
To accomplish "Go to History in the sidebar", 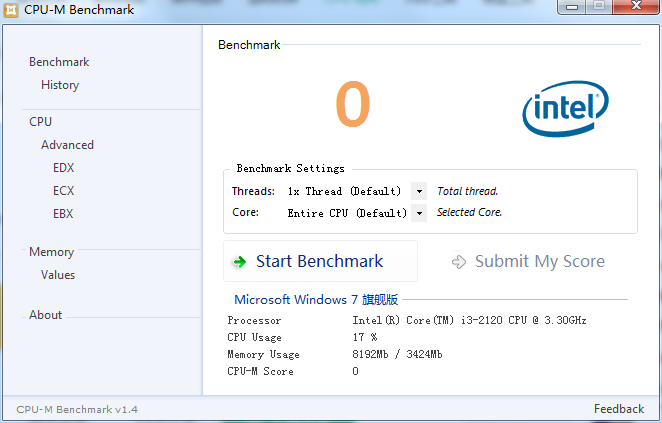I will click(x=60, y=85).
